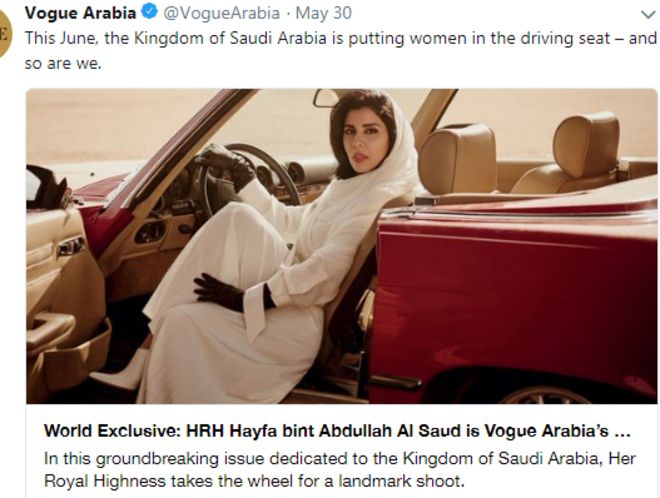Click the tweet text about Saudi Arabia

point(341,51)
